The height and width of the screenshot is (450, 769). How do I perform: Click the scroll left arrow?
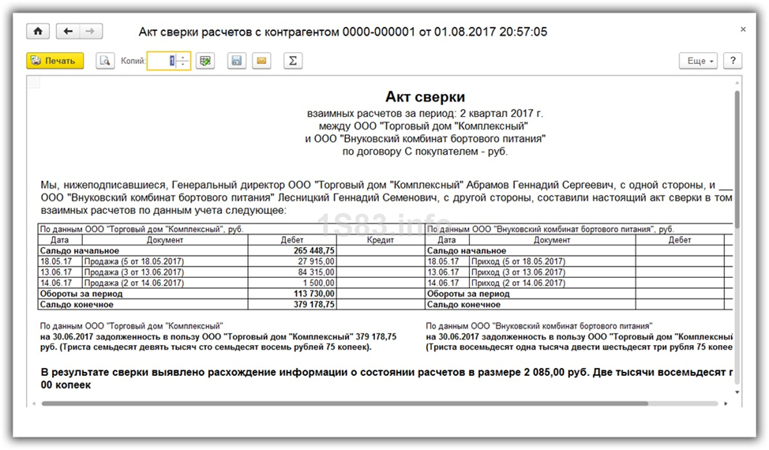tap(34, 403)
